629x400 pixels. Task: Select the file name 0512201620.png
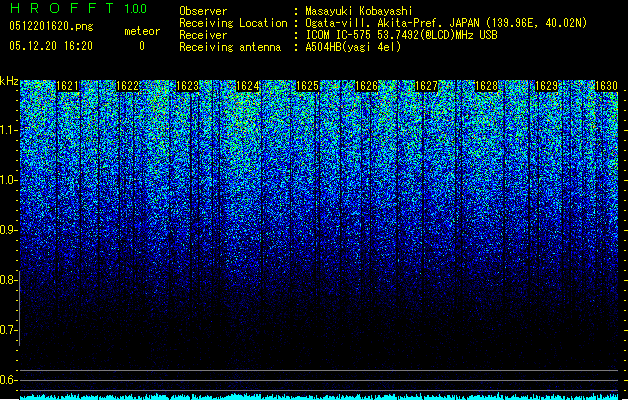(x=51, y=26)
